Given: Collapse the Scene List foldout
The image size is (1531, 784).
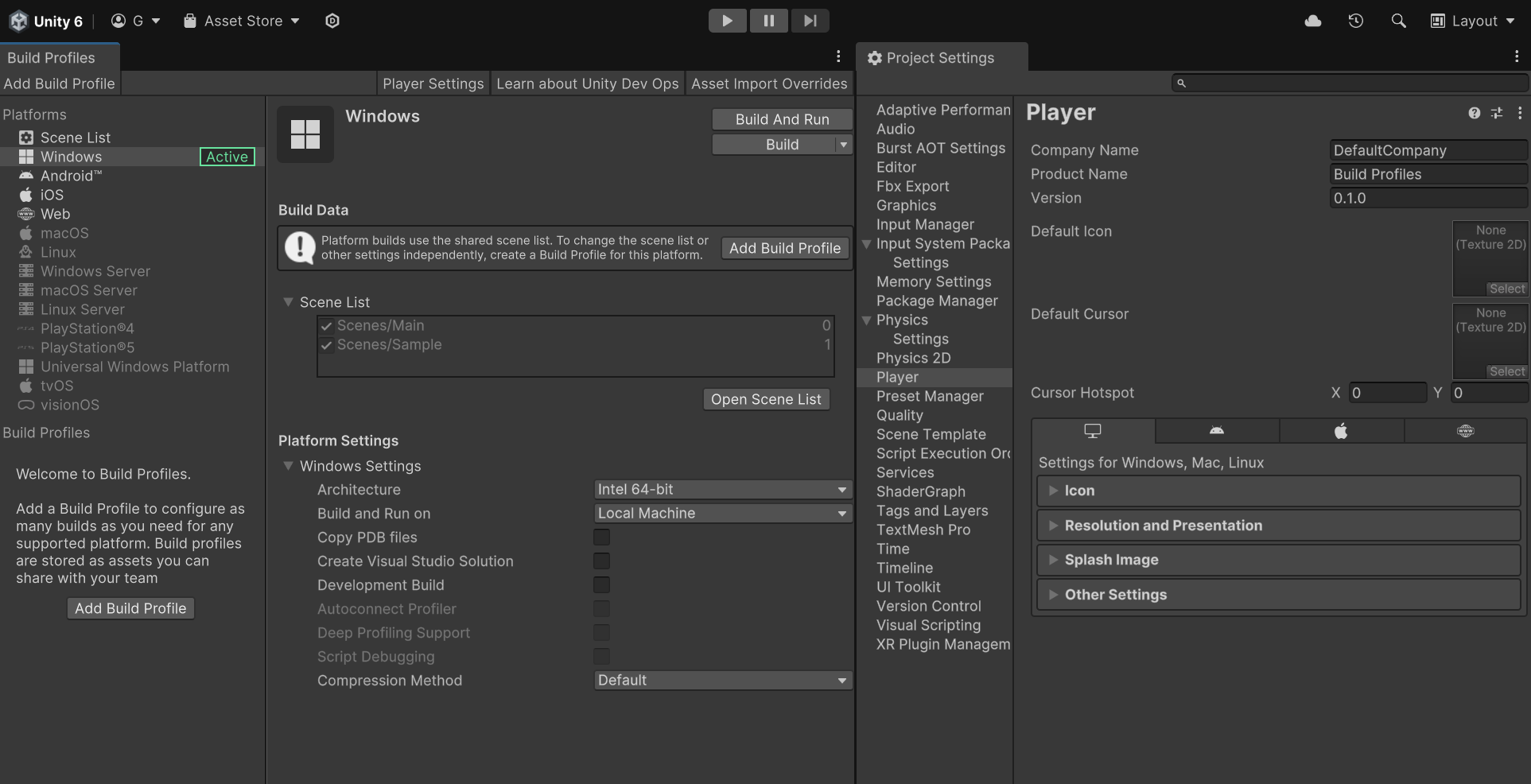Looking at the screenshot, I should [288, 302].
